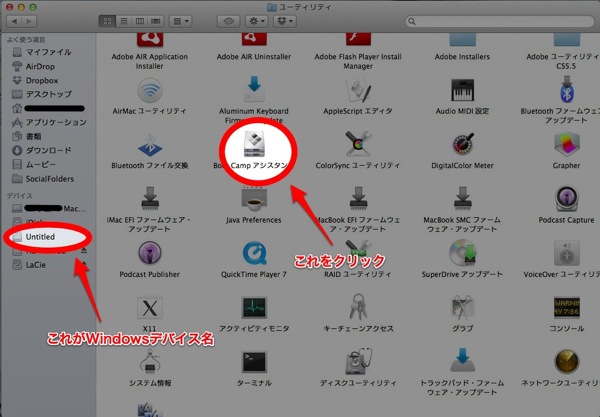The width and height of the screenshot is (600, 417).
Task: Open Activity Monitor icon
Action: click(254, 308)
